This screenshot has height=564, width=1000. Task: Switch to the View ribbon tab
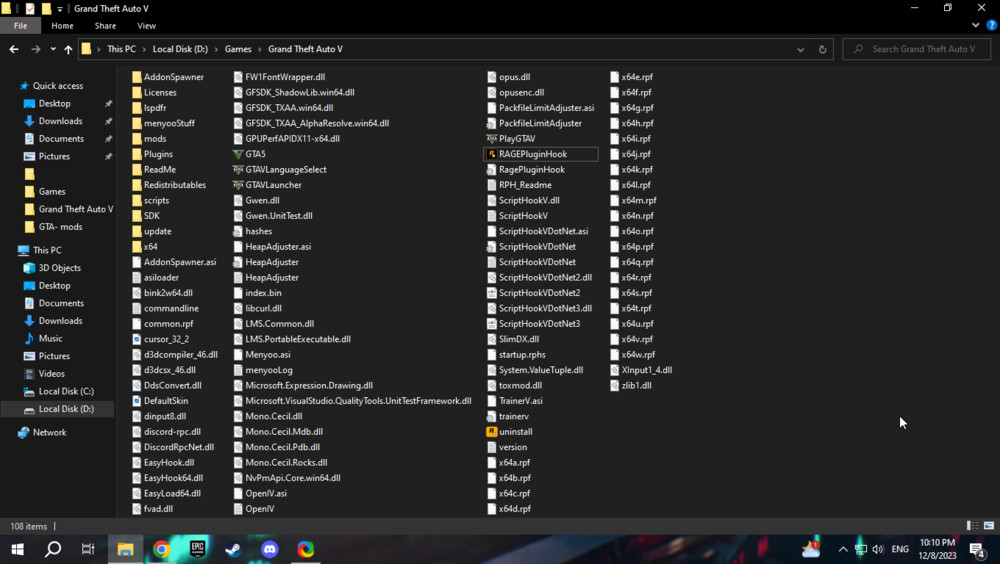click(x=146, y=26)
